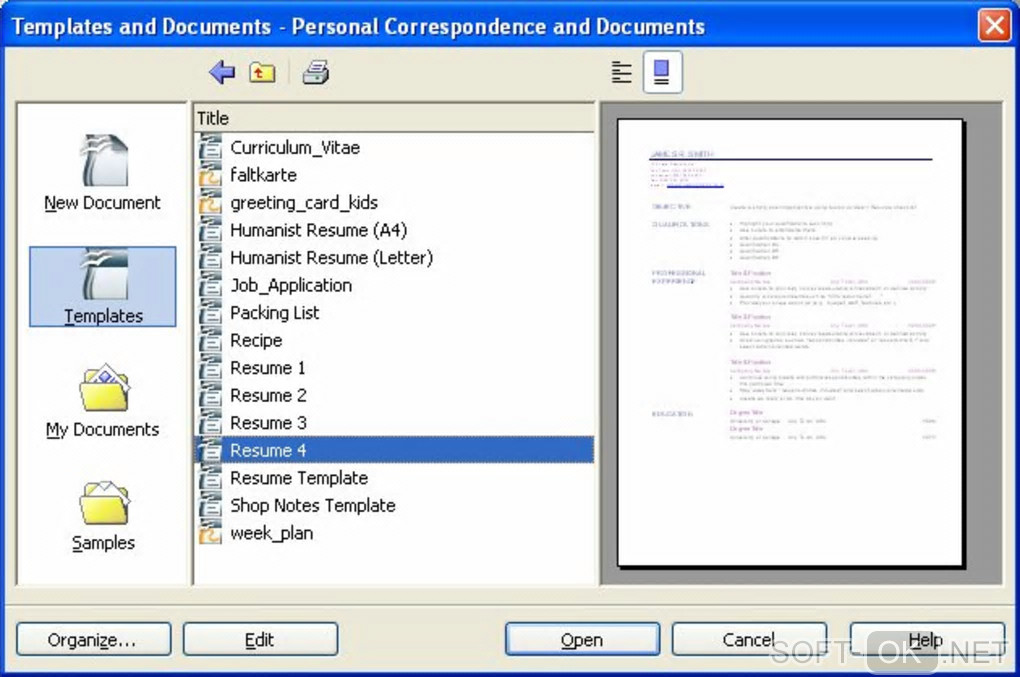This screenshot has width=1020, height=677.
Task: Select faltkarte template
Action: (x=394, y=175)
